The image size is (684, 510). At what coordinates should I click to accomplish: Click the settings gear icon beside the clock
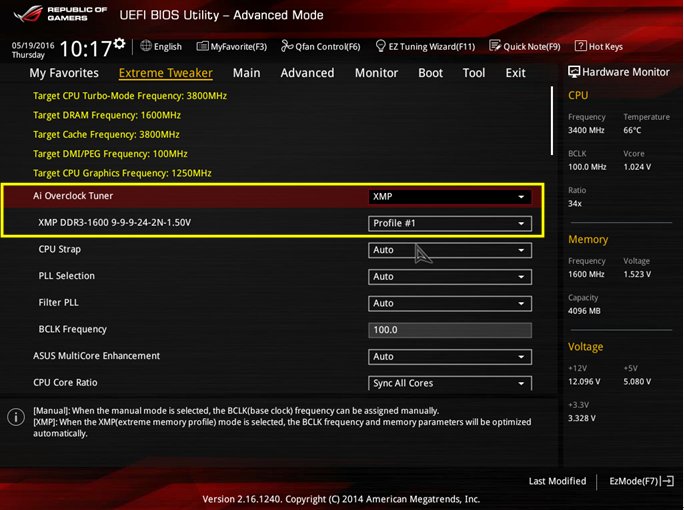120,44
